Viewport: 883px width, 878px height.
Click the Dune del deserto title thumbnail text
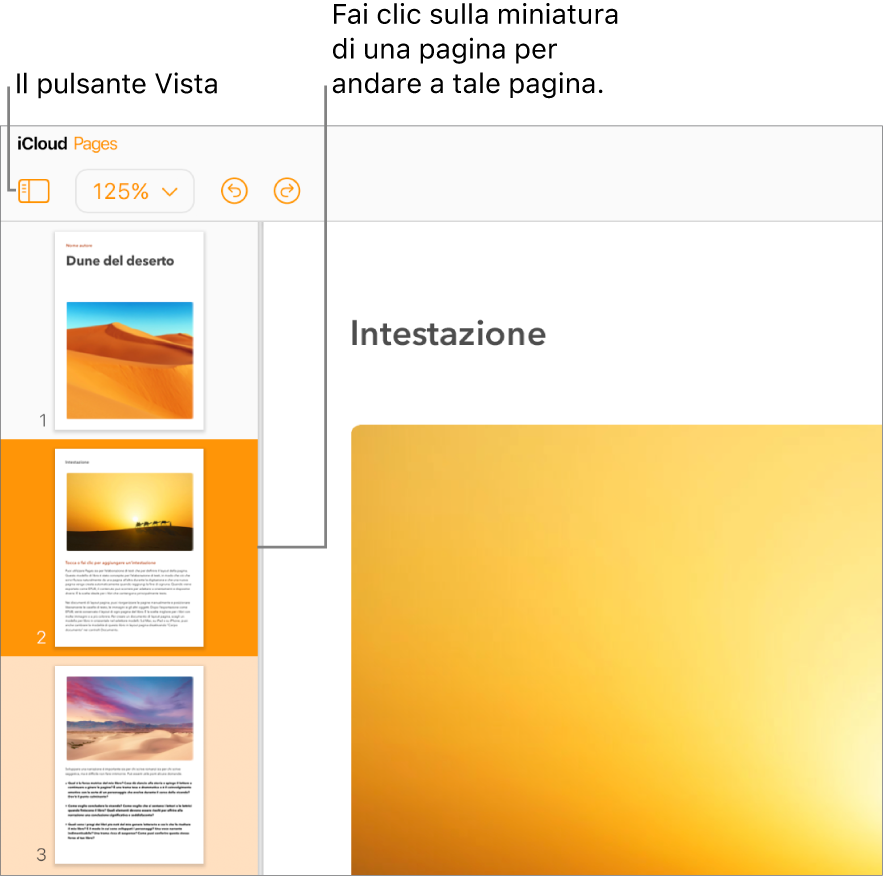click(120, 261)
